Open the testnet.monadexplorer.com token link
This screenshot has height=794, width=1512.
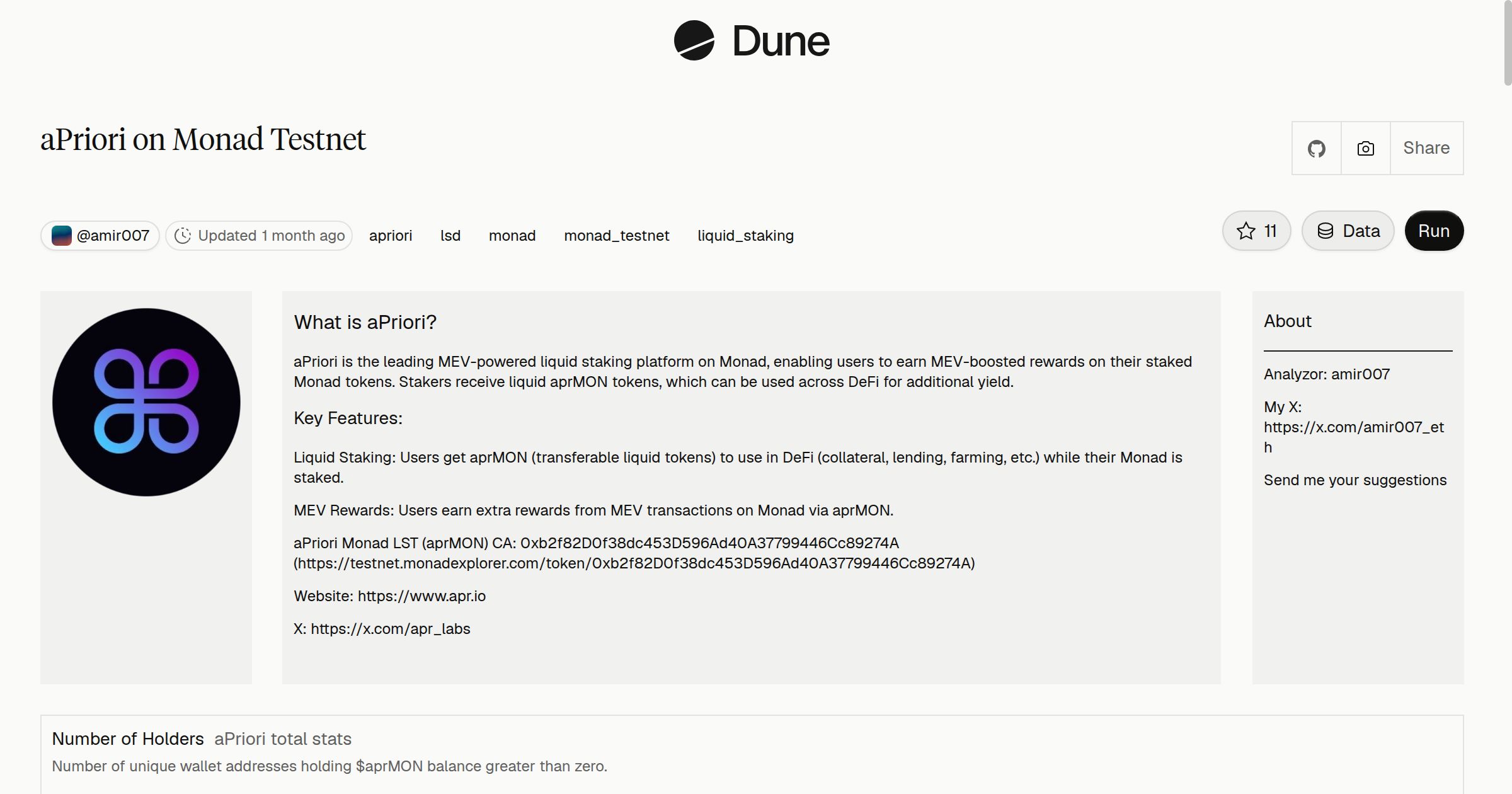tap(634, 563)
